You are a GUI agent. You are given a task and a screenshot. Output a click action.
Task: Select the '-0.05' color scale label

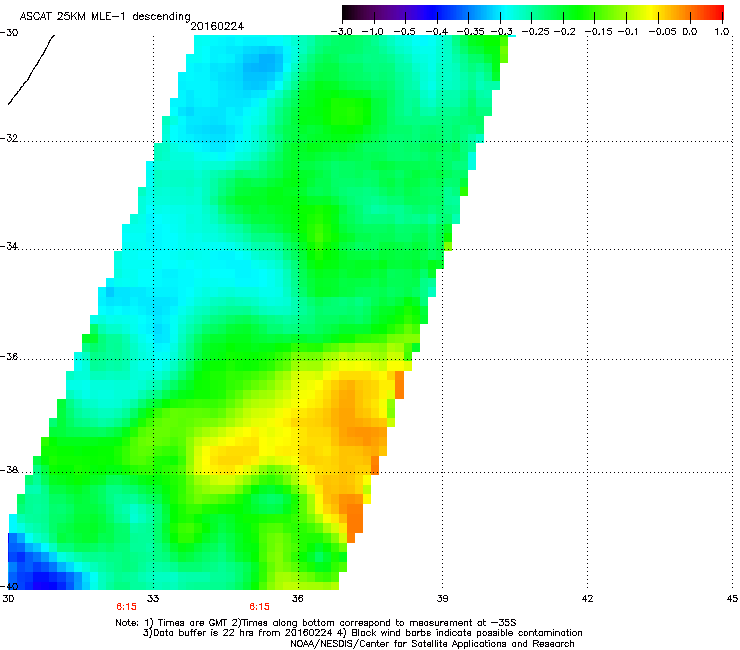click(662, 32)
